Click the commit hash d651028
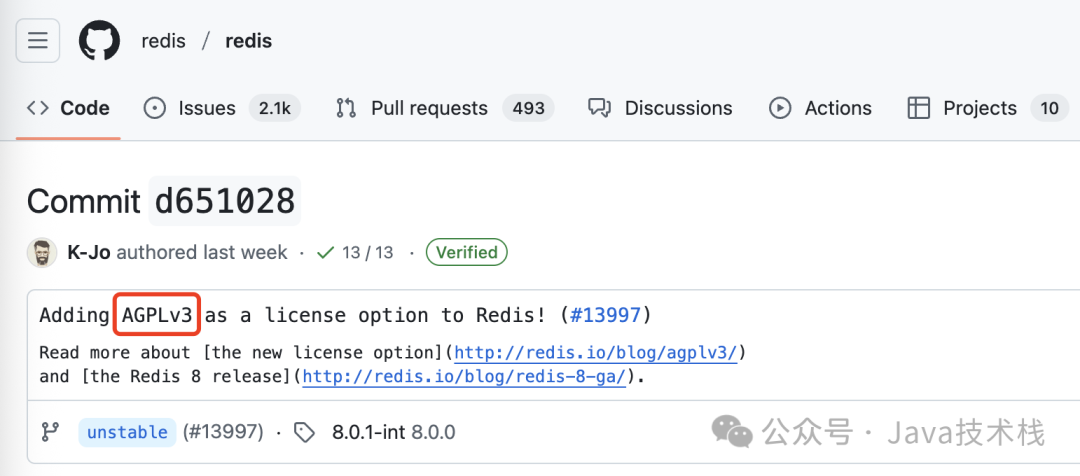Viewport: 1080px width, 476px height. point(225,201)
